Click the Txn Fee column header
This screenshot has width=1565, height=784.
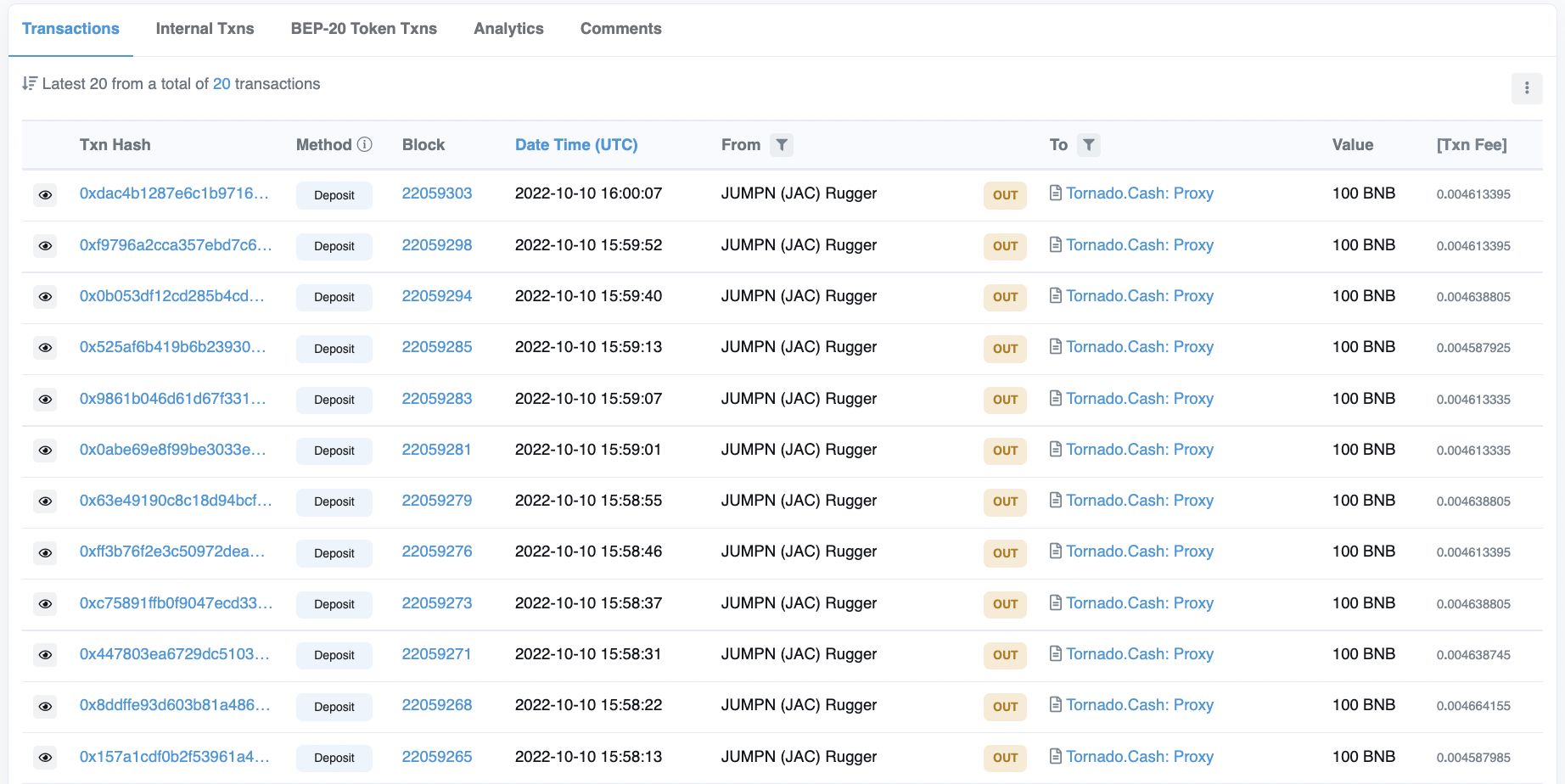pyautogui.click(x=1472, y=145)
